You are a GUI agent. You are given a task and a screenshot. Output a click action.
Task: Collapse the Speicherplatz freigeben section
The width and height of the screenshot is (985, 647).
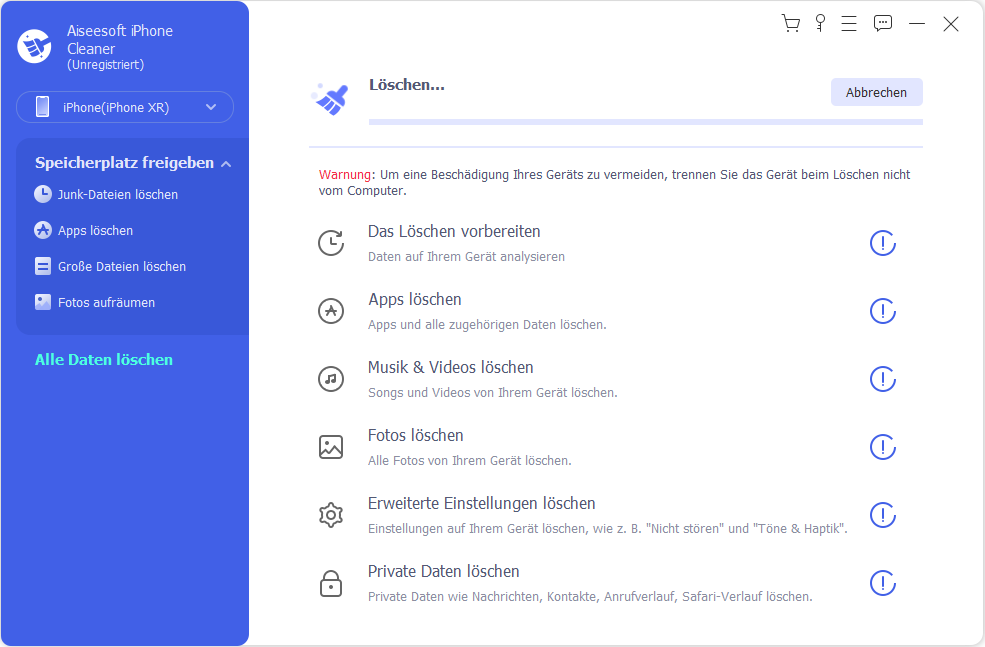[226, 163]
